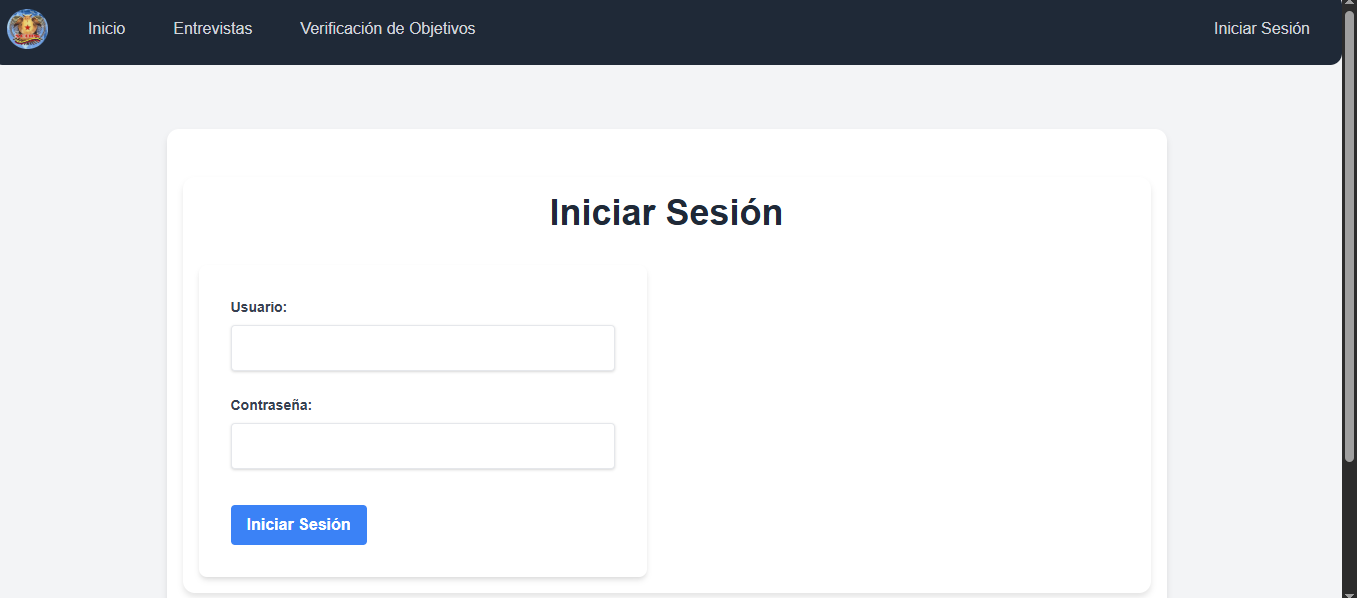Click the Usuario label
Screen dimensions: 1357x598
258,307
